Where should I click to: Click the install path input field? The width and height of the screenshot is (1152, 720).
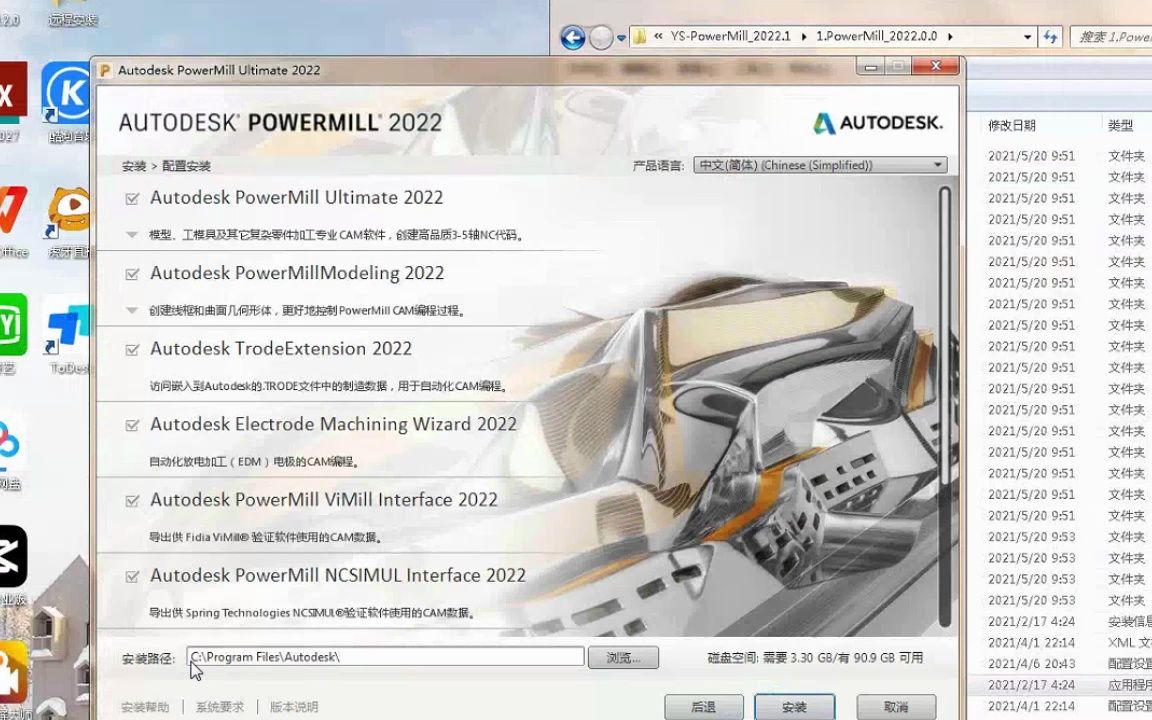386,657
